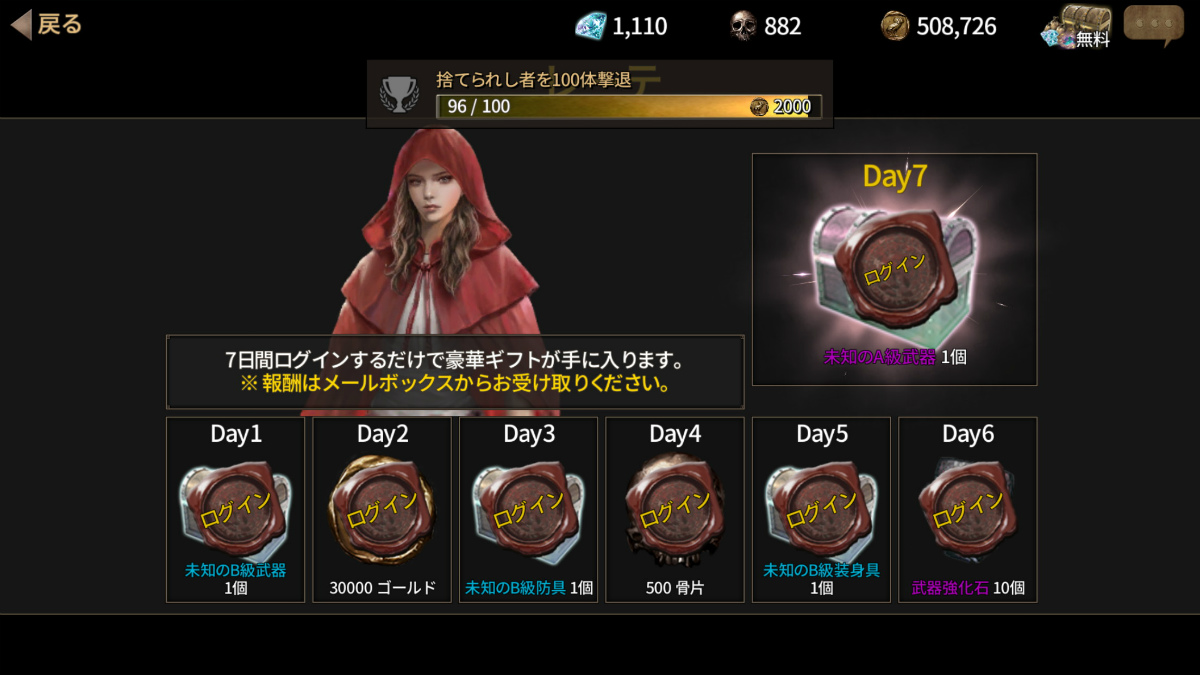Viewport: 1200px width, 675px height.
Task: Tap the 2000 coin quest reward
Action: [x=781, y=107]
